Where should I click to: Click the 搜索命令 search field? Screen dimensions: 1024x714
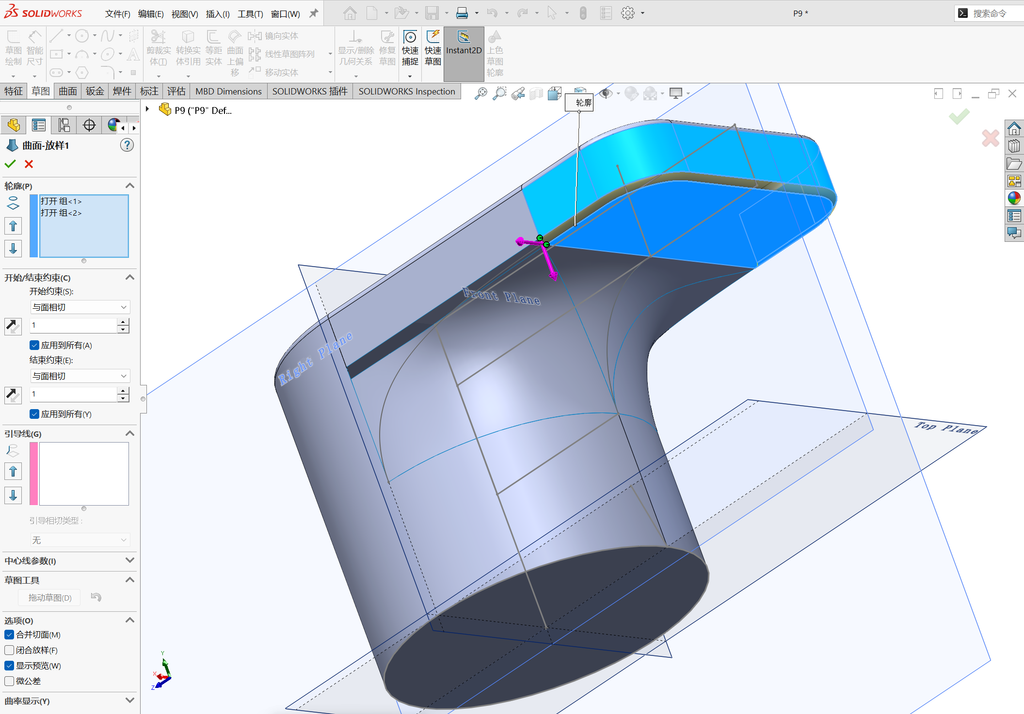click(989, 13)
